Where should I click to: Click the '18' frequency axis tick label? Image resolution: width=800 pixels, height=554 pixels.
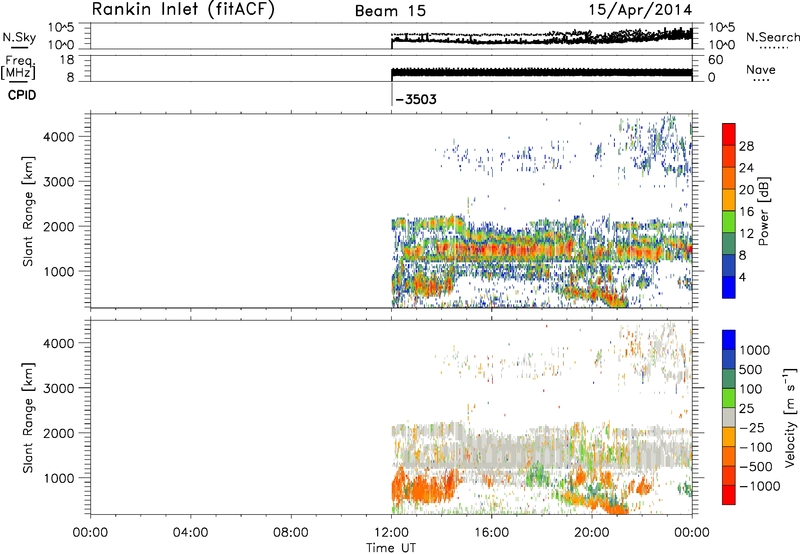67,60
